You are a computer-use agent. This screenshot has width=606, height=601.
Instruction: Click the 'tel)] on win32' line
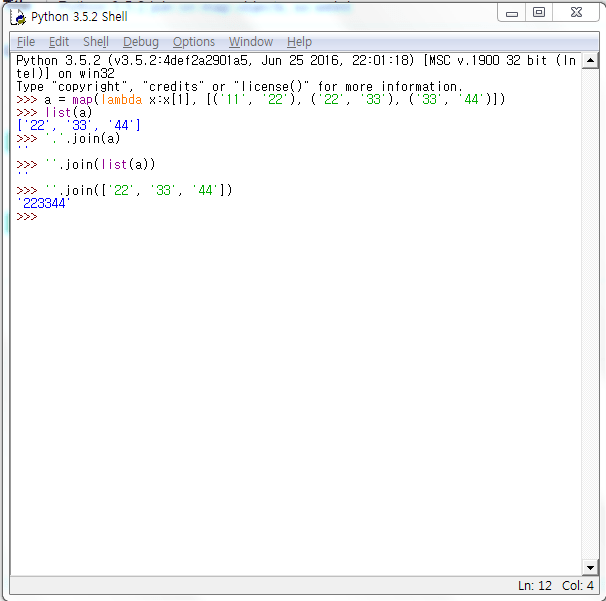(x=65, y=73)
